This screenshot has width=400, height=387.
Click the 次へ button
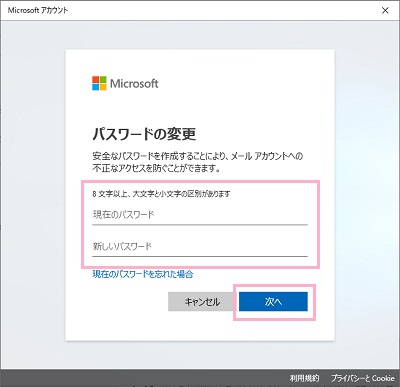273,302
